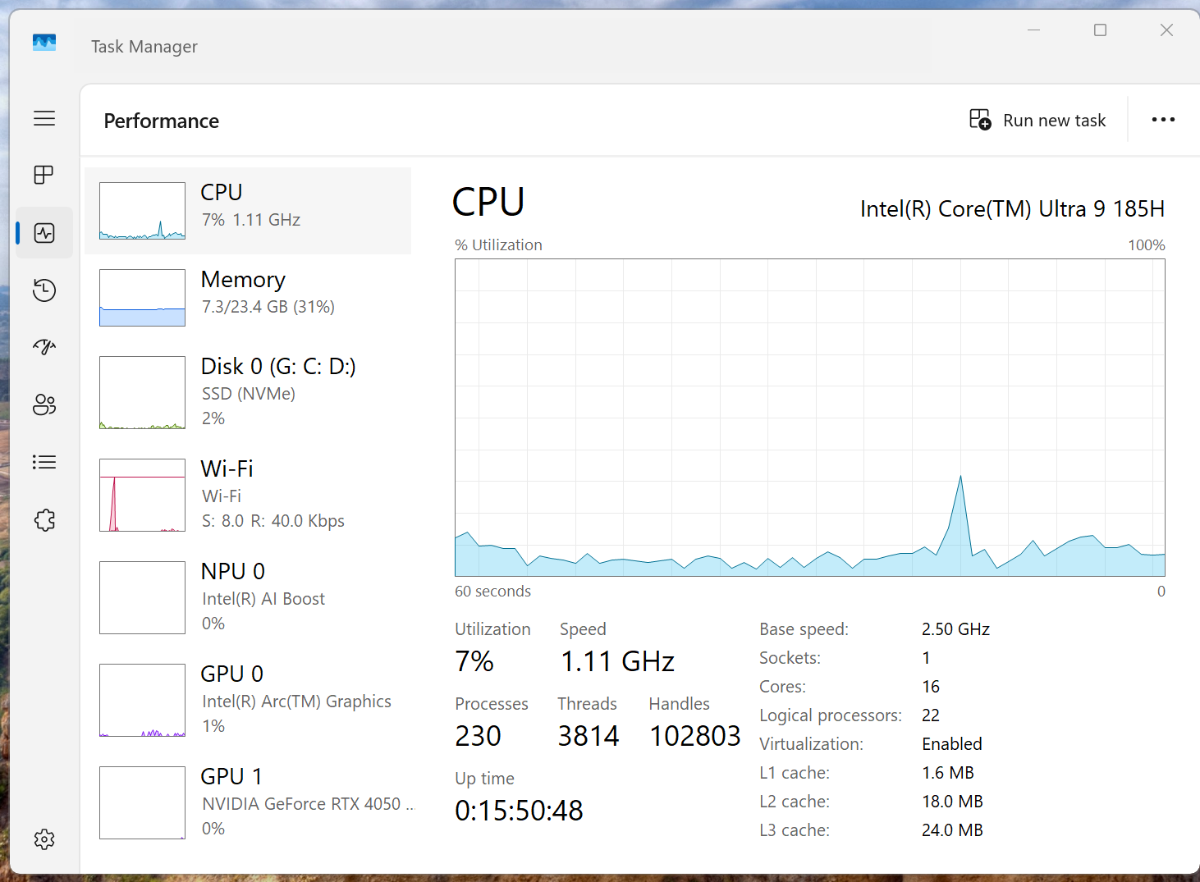Click the CPU utilization graph area
This screenshot has width=1200, height=882.
click(x=809, y=417)
